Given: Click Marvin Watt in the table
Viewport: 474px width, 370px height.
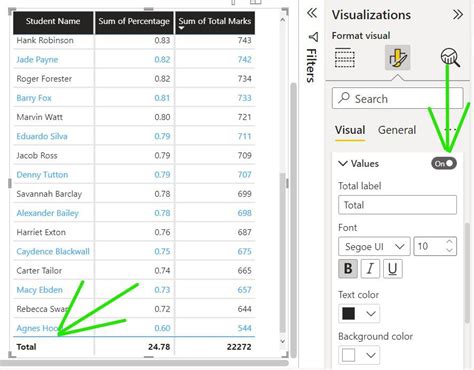Looking at the screenshot, I should coord(40,117).
